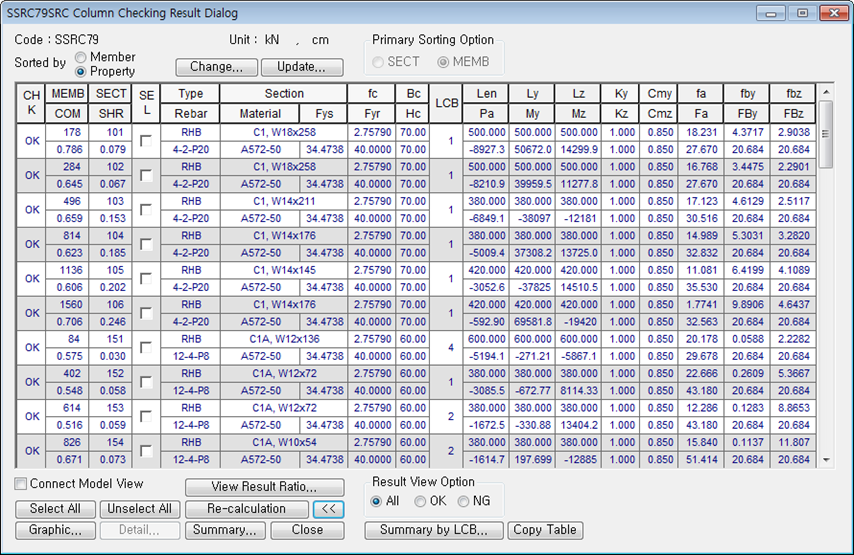Click the MEMB column header
This screenshot has width=854, height=555.
68,94
